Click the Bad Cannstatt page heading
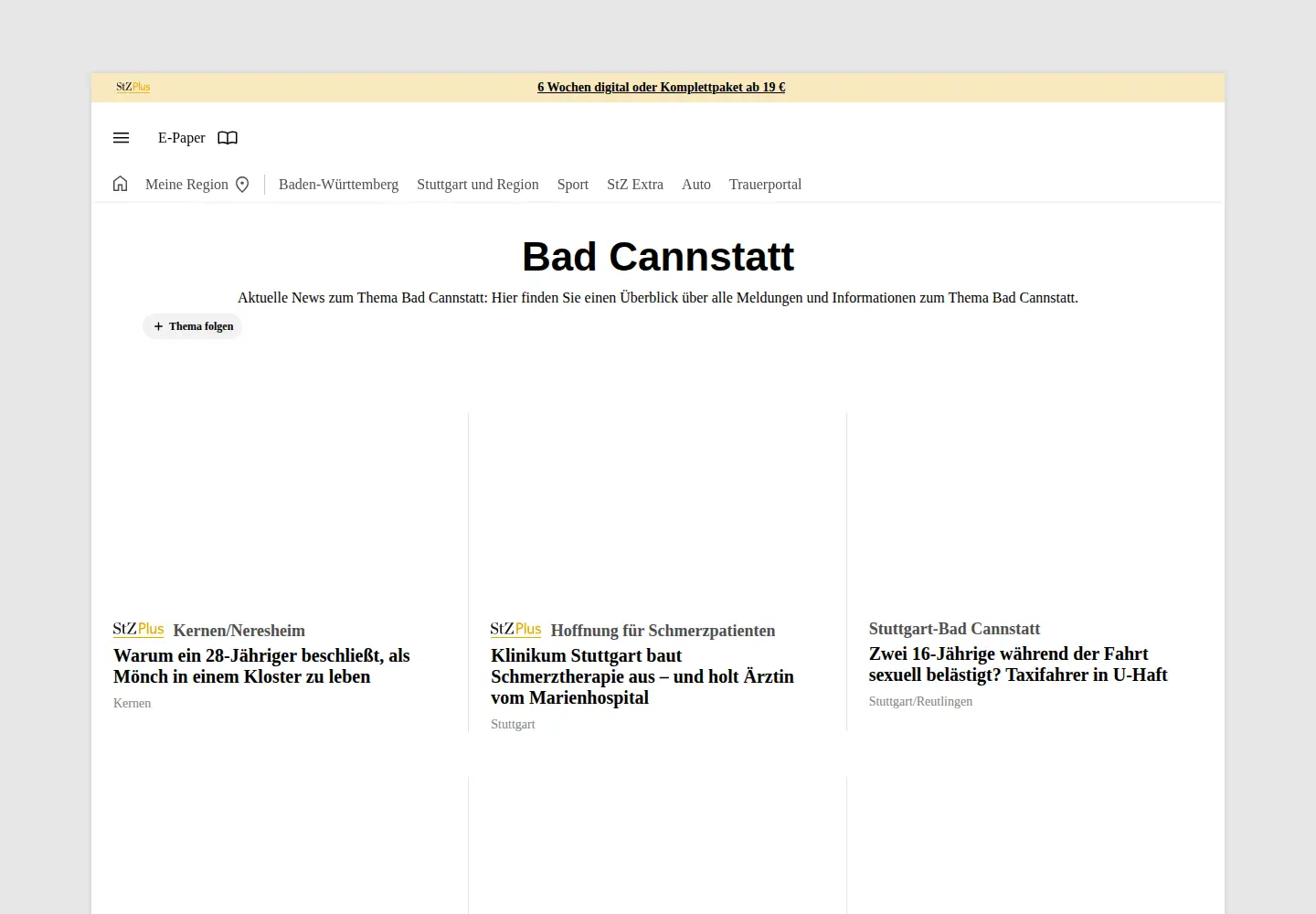The image size is (1316, 914). [x=658, y=257]
